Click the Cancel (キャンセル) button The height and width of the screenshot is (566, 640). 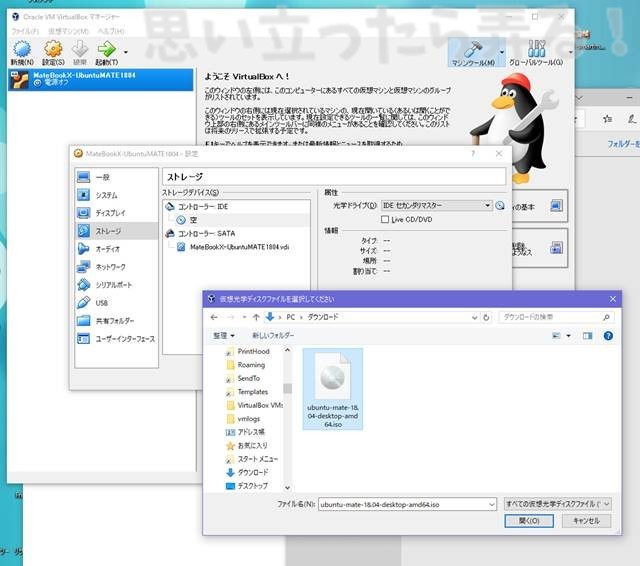point(586,521)
